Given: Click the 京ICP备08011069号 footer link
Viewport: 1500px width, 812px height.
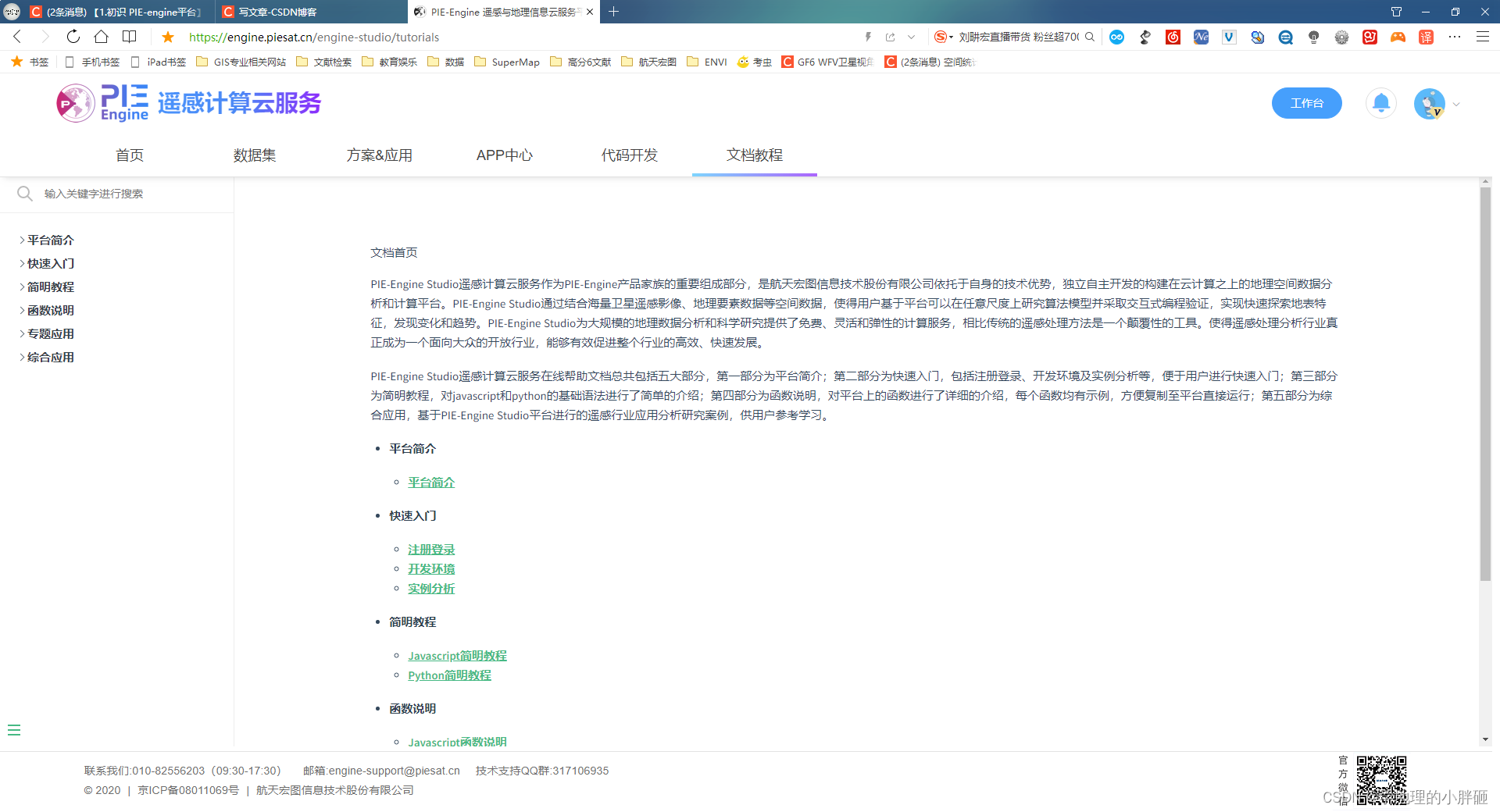Looking at the screenshot, I should pyautogui.click(x=188, y=790).
